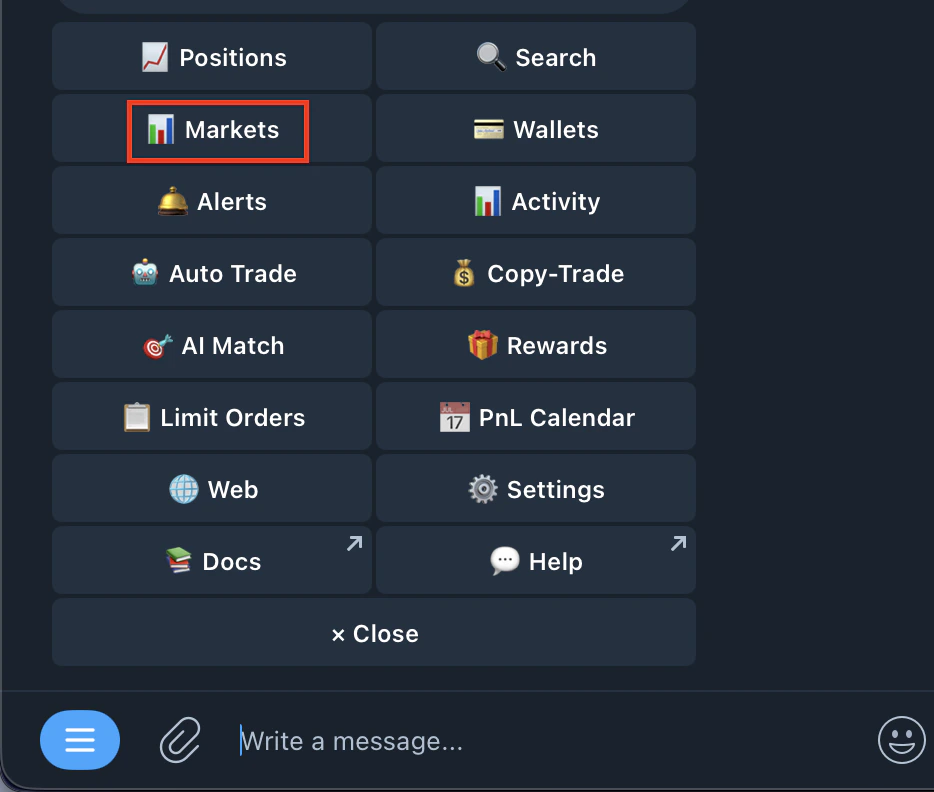Open the Activity section
The height and width of the screenshot is (792, 934).
tap(535, 200)
